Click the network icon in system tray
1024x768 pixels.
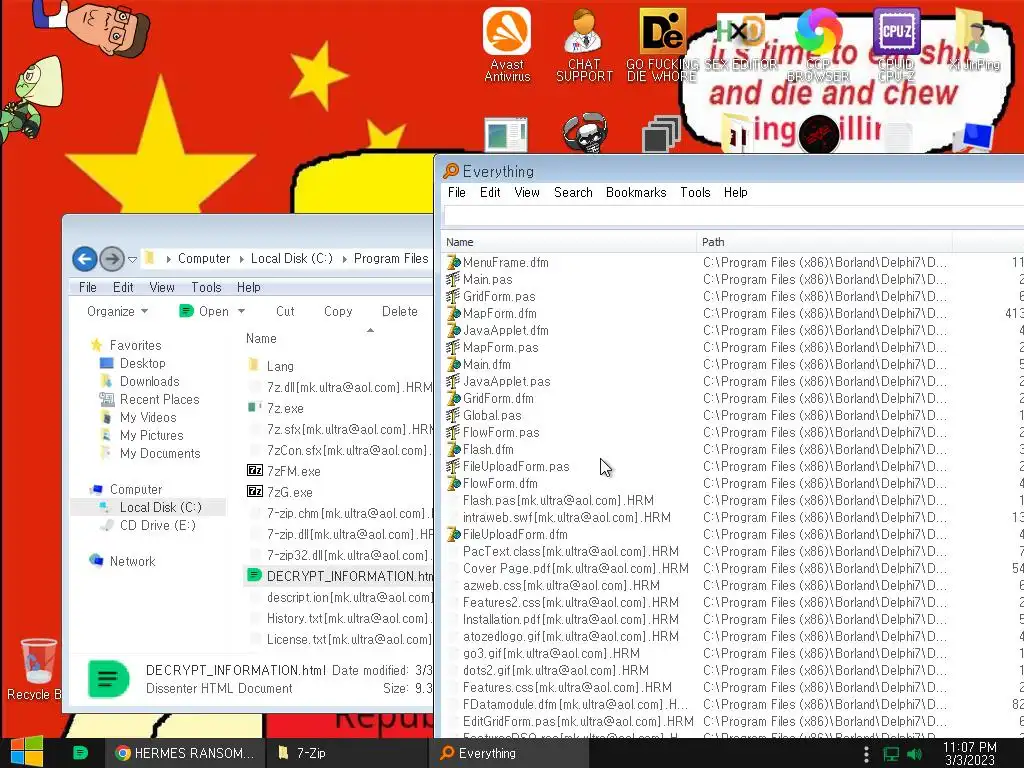point(891,754)
